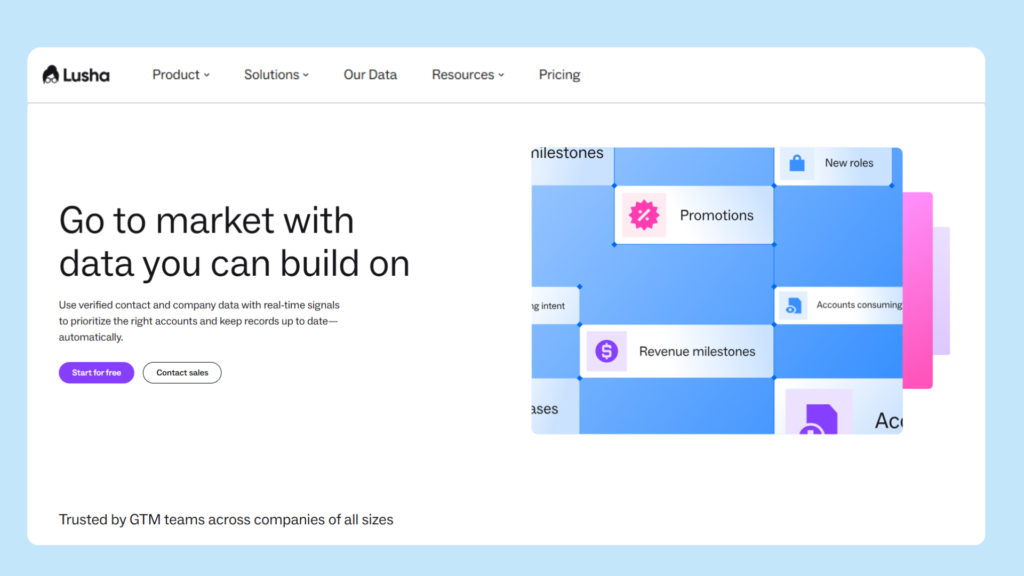Click the New roles card label
The image size is (1024, 576).
pyautogui.click(x=848, y=163)
